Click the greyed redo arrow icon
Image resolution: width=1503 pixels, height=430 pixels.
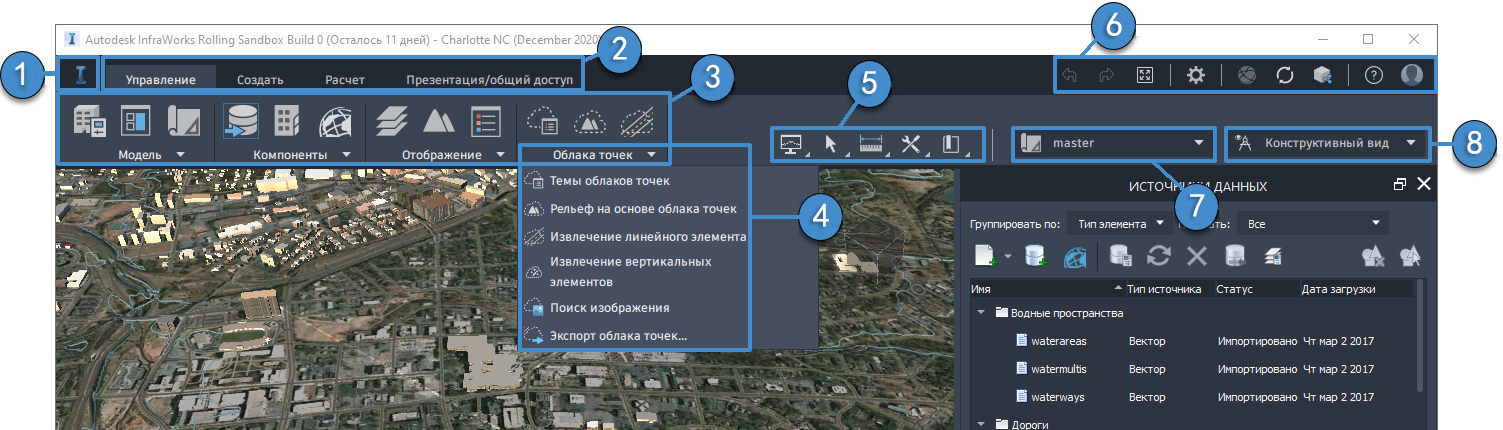[1107, 75]
